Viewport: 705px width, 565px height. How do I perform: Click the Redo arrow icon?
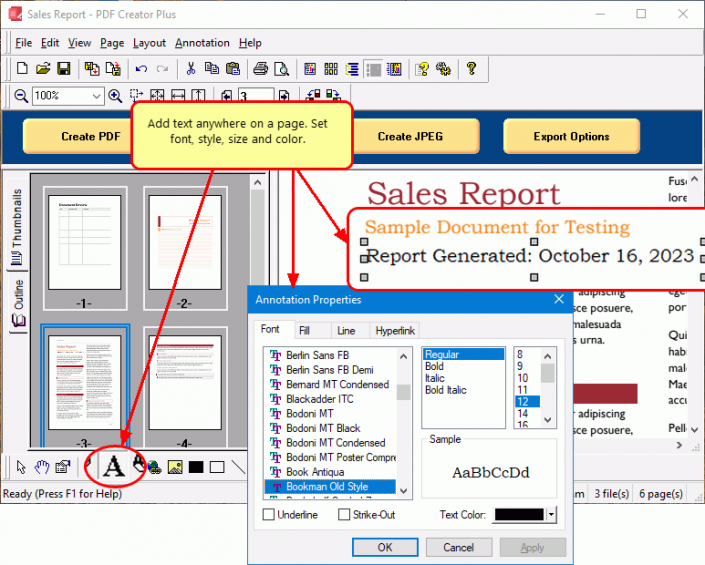pos(162,69)
